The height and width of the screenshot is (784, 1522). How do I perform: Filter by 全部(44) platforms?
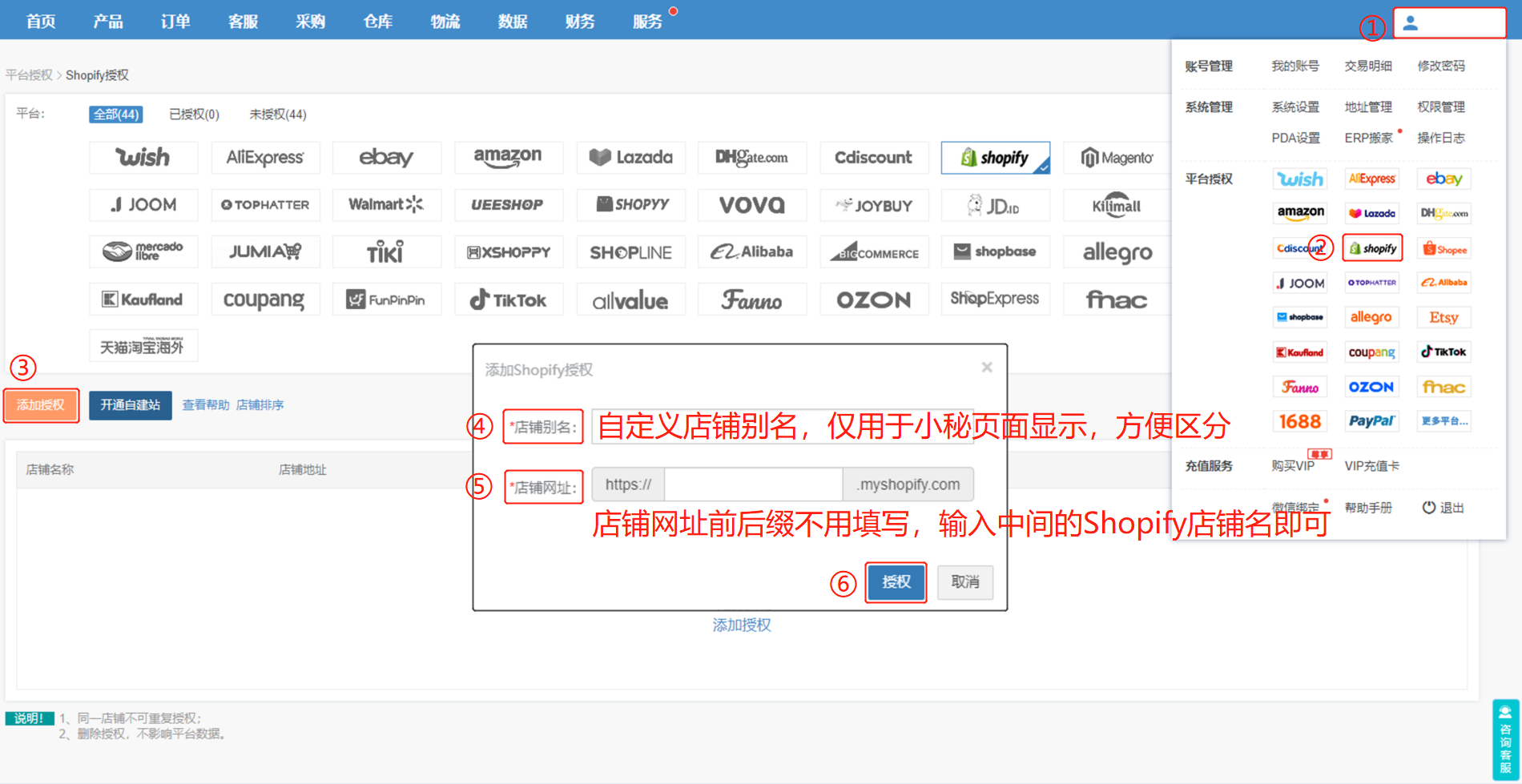point(116,115)
